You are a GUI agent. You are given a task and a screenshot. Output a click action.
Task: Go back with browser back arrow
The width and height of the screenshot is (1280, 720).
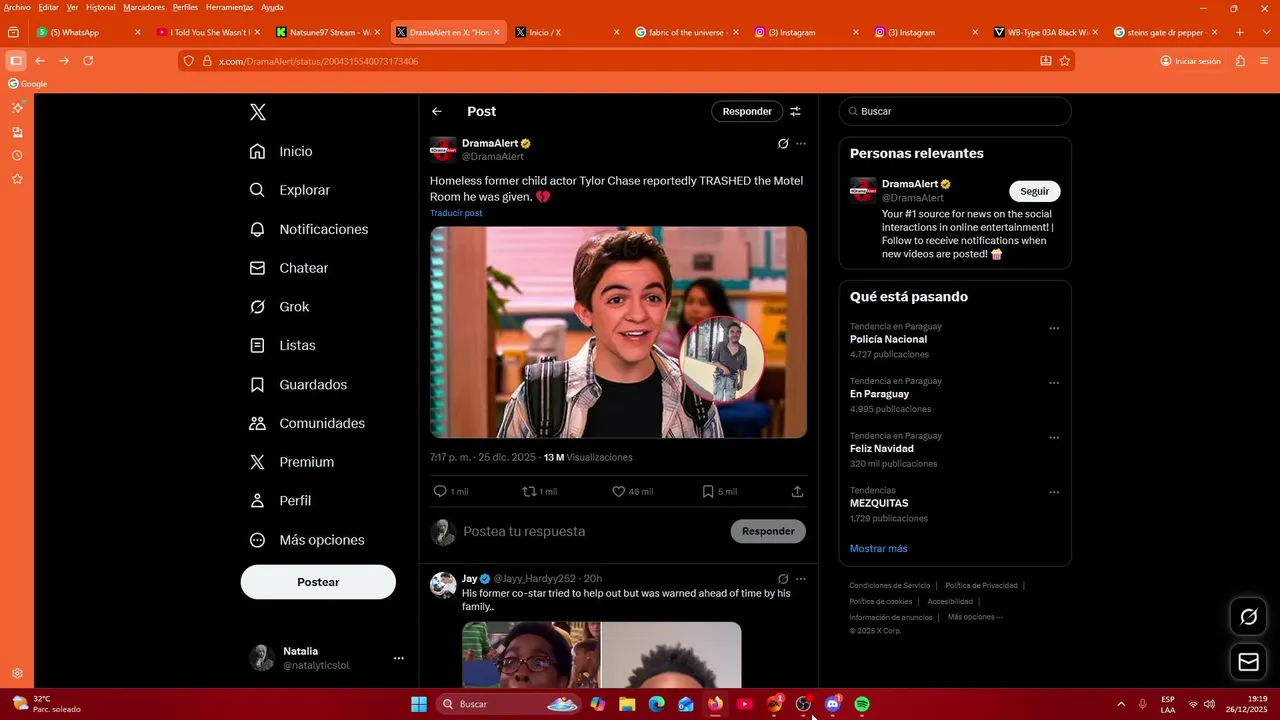click(40, 61)
